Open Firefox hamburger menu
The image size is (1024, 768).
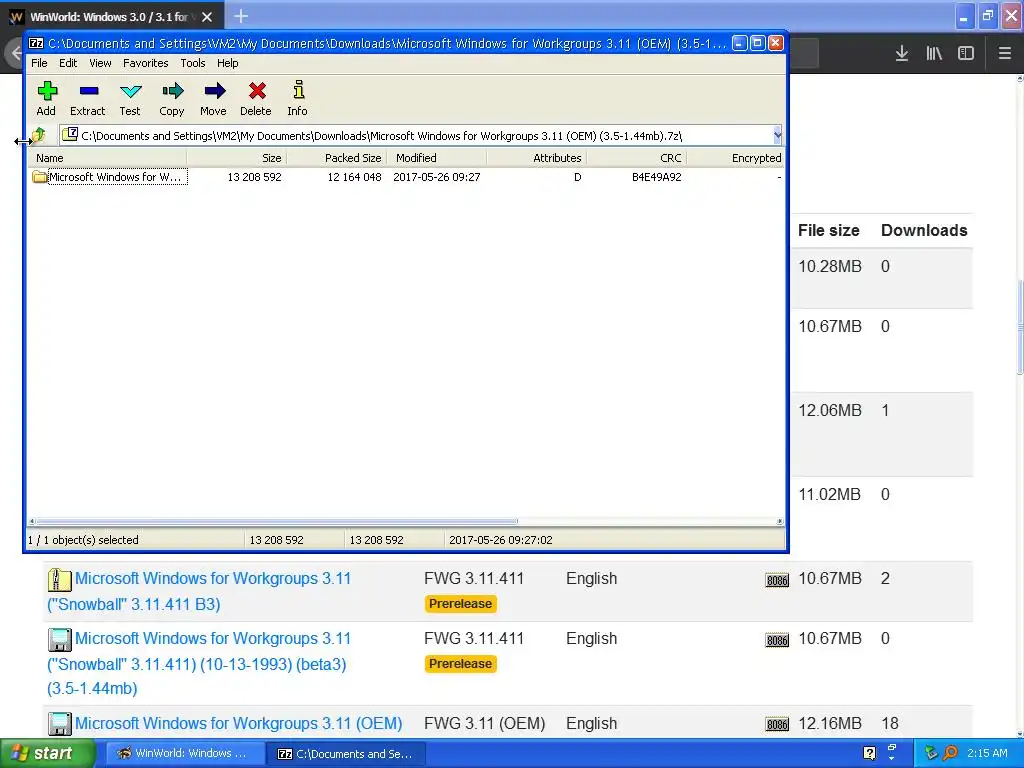(x=1004, y=53)
